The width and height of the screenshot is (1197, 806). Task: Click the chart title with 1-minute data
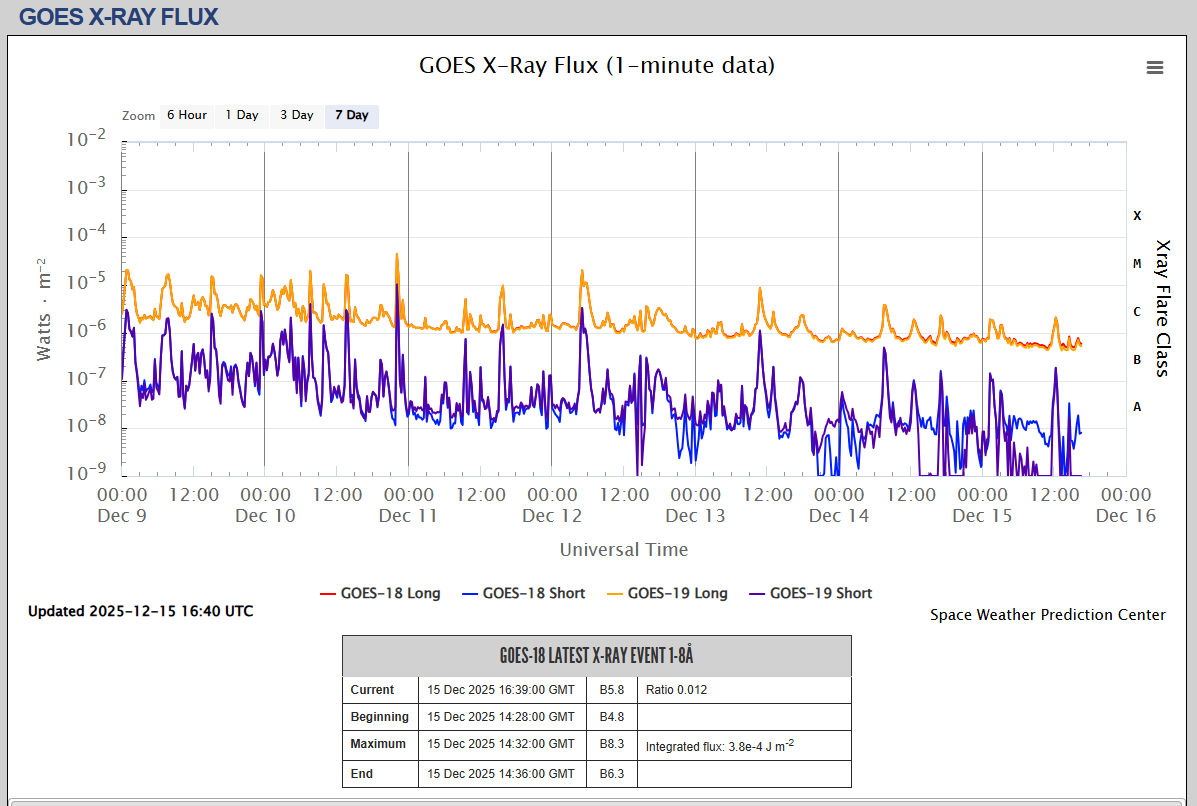[x=597, y=66]
